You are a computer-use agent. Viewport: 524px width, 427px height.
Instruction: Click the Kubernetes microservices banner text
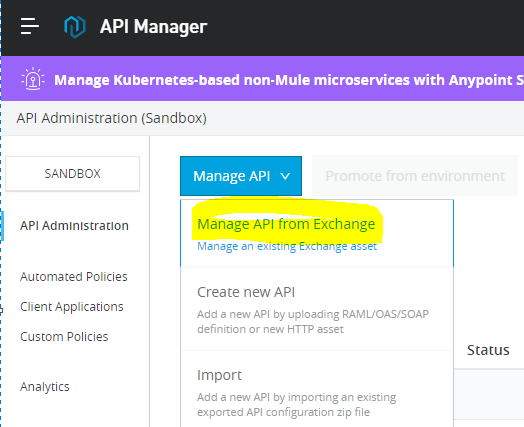click(289, 80)
